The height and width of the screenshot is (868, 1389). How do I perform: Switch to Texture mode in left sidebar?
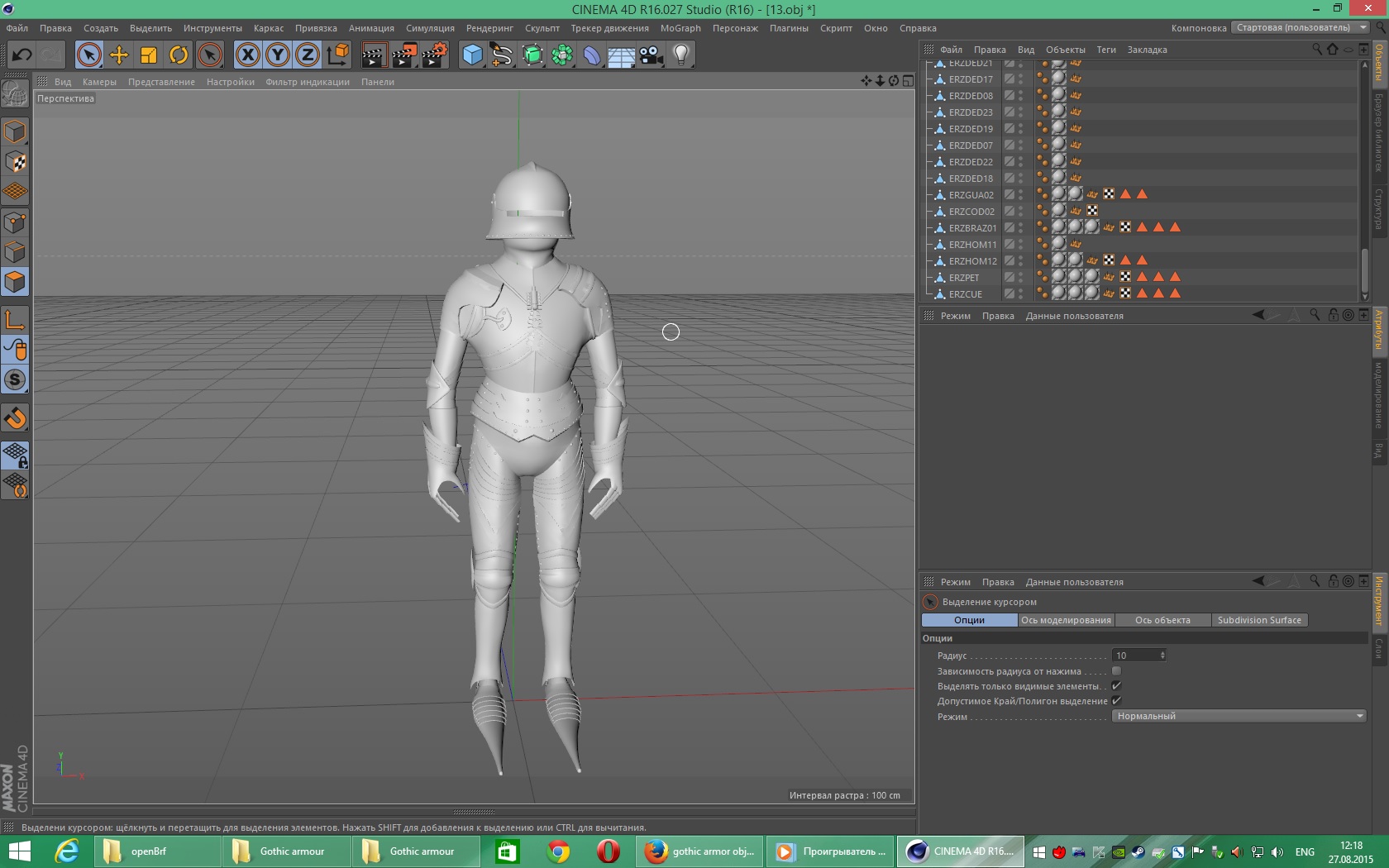coord(15,162)
